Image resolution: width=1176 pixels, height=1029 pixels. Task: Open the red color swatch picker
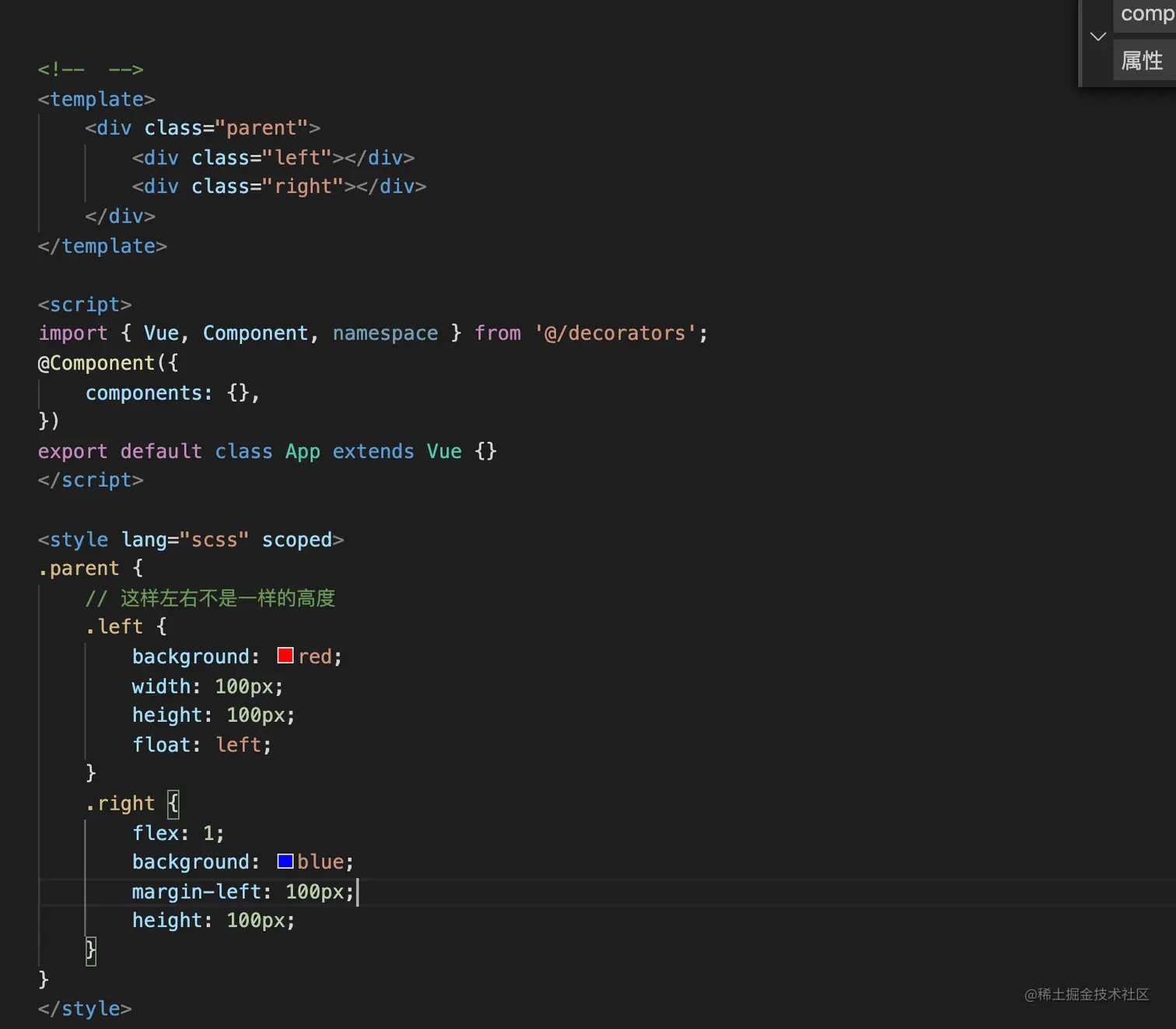click(285, 656)
